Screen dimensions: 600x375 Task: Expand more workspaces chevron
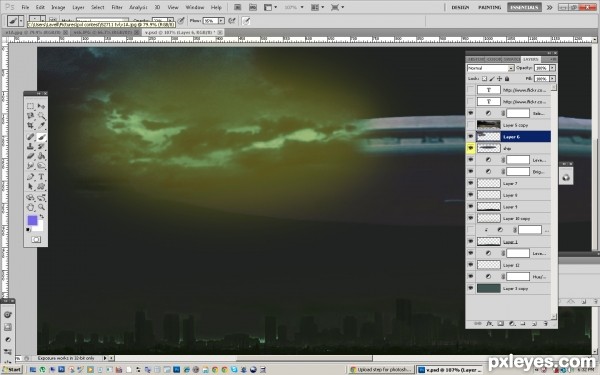click(549, 7)
